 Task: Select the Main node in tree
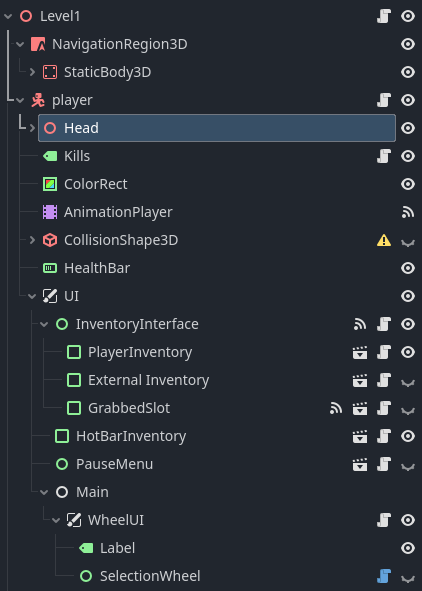pyautogui.click(x=92, y=492)
